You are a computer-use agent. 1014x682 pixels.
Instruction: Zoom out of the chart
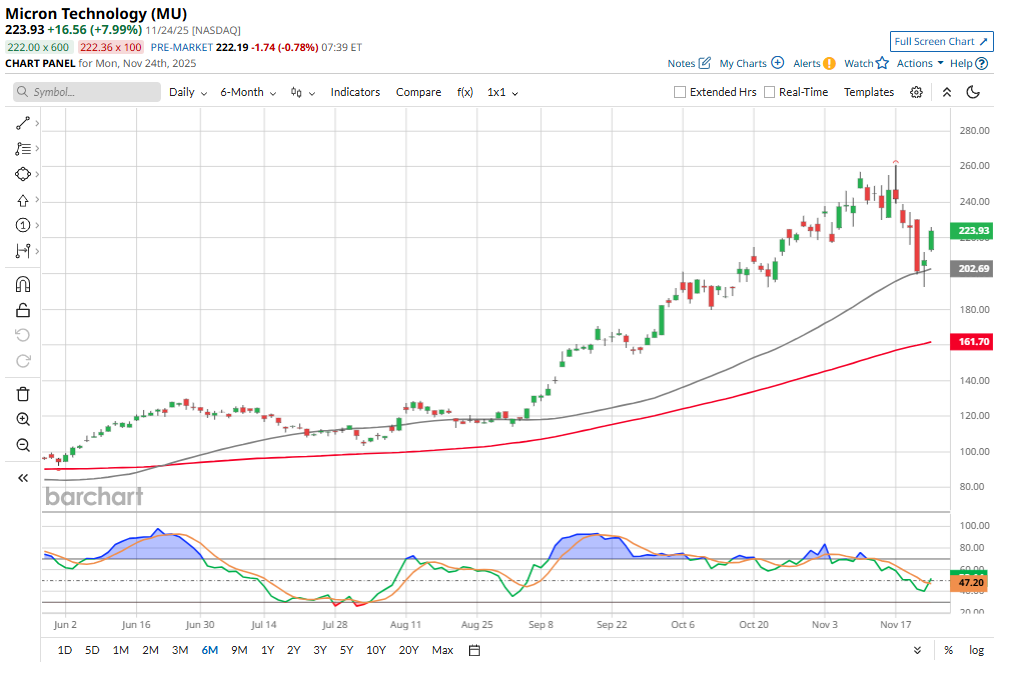pos(23,445)
